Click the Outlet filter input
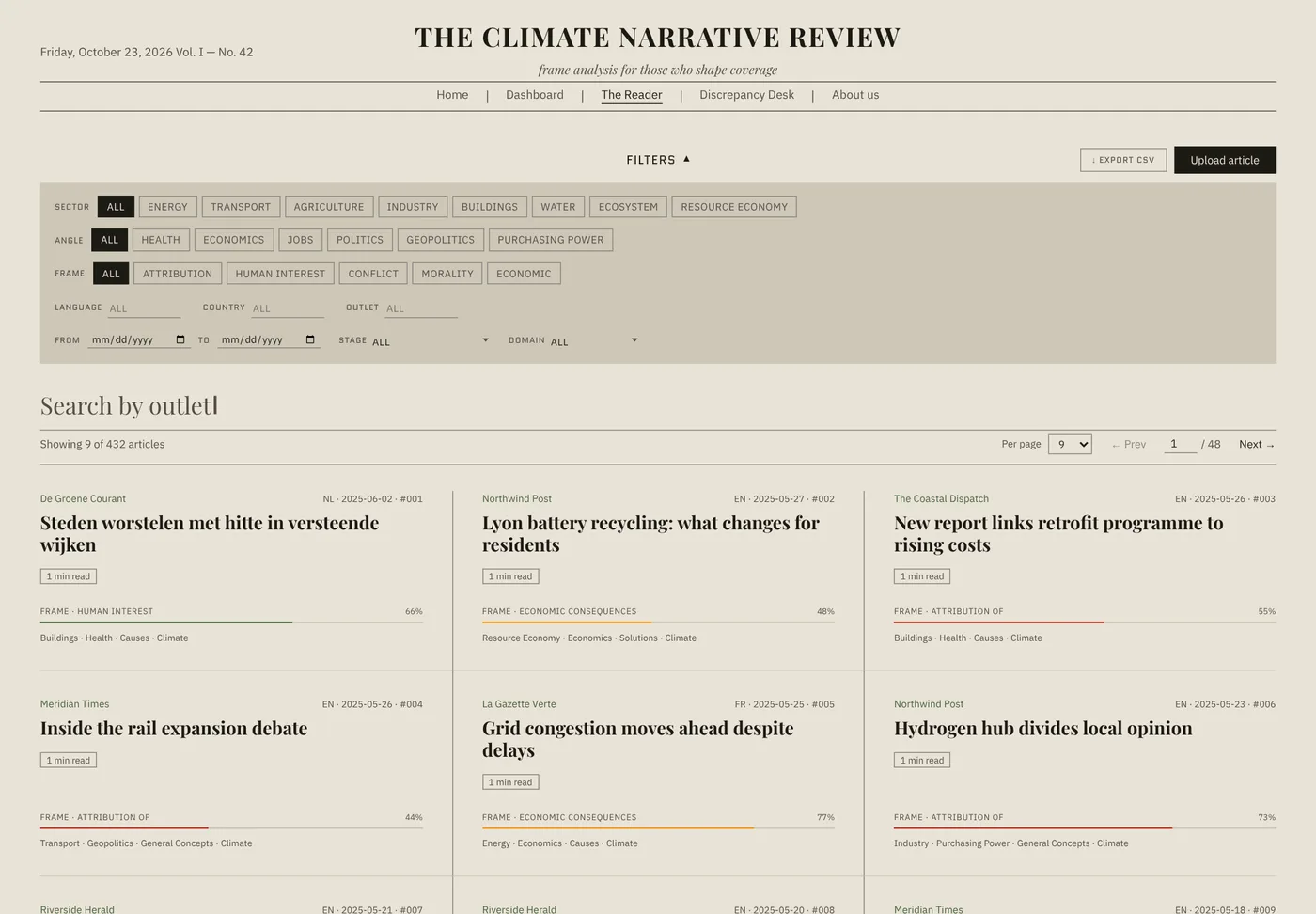The image size is (1316, 914). (x=421, y=307)
